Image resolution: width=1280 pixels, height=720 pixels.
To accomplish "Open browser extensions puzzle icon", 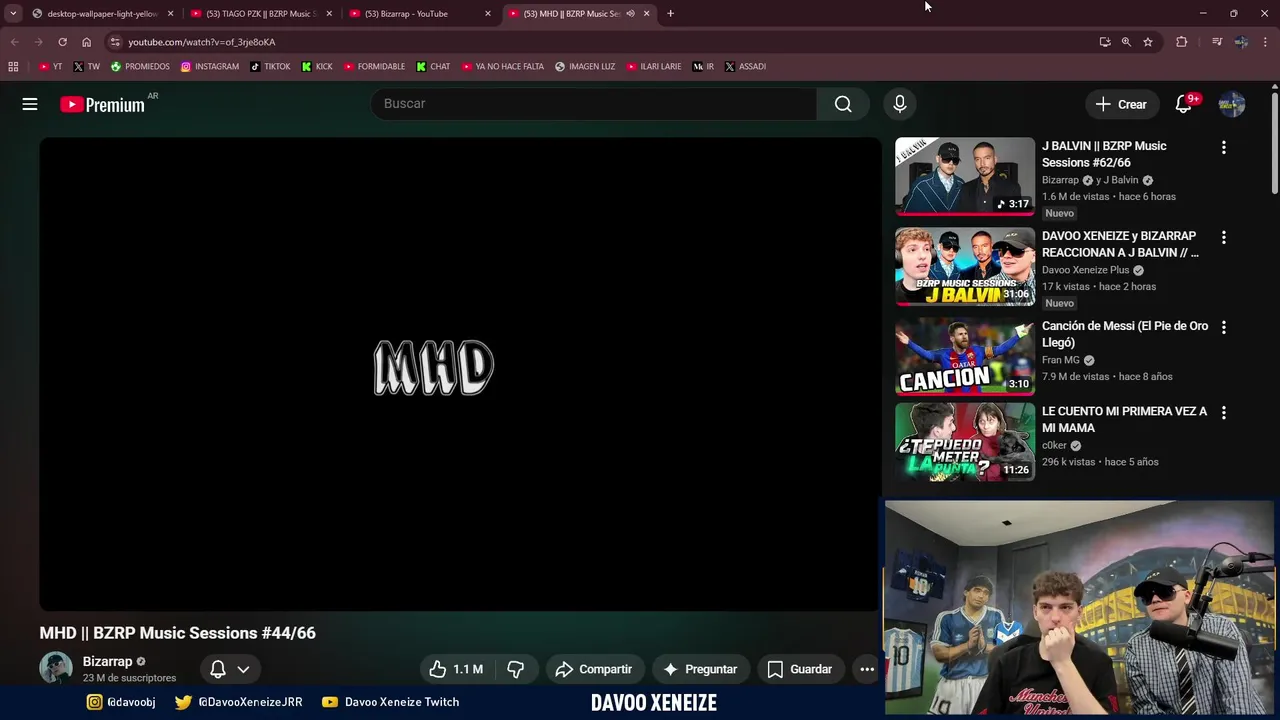I will pos(1181,42).
